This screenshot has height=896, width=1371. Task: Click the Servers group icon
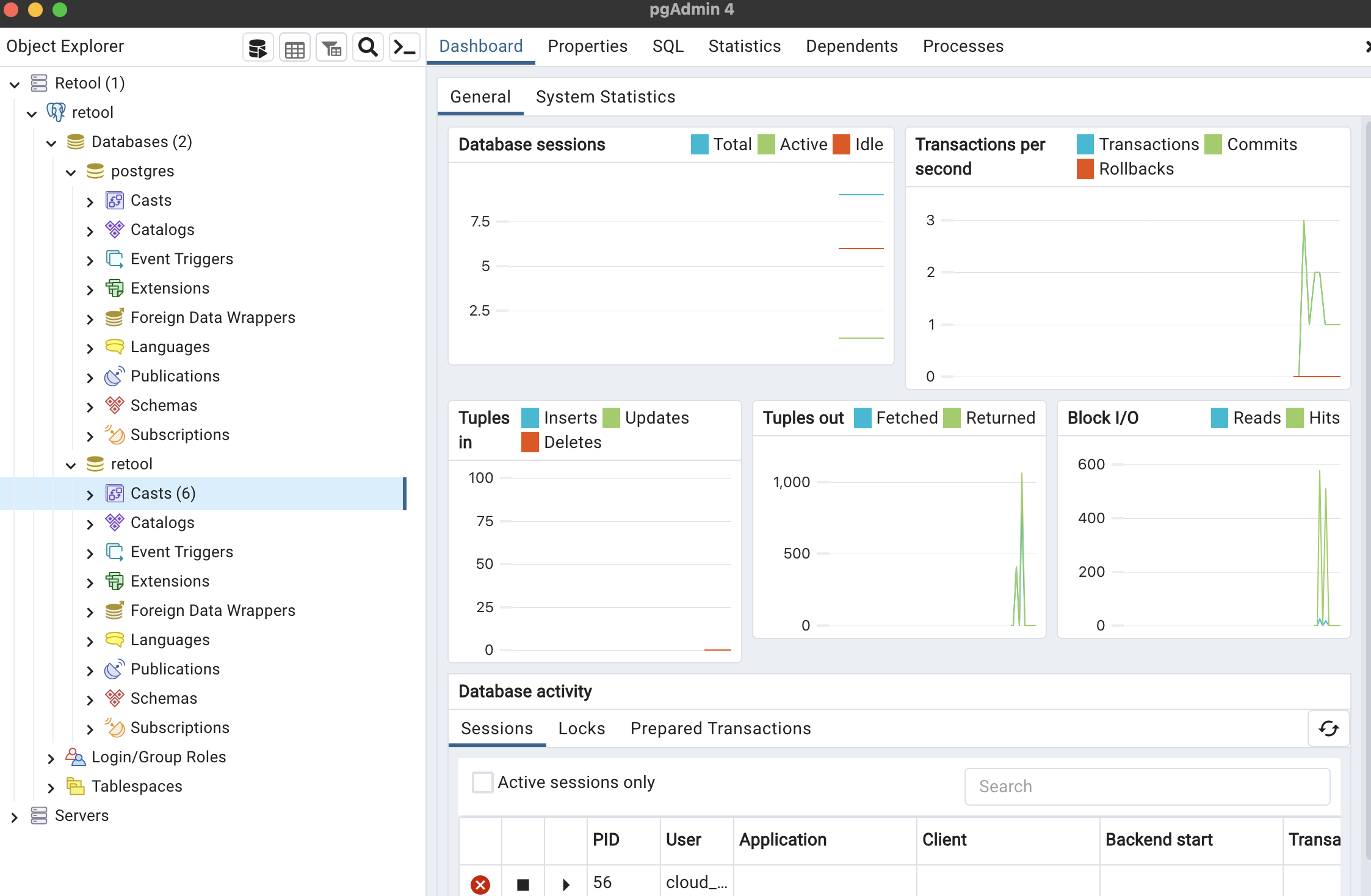point(39,815)
